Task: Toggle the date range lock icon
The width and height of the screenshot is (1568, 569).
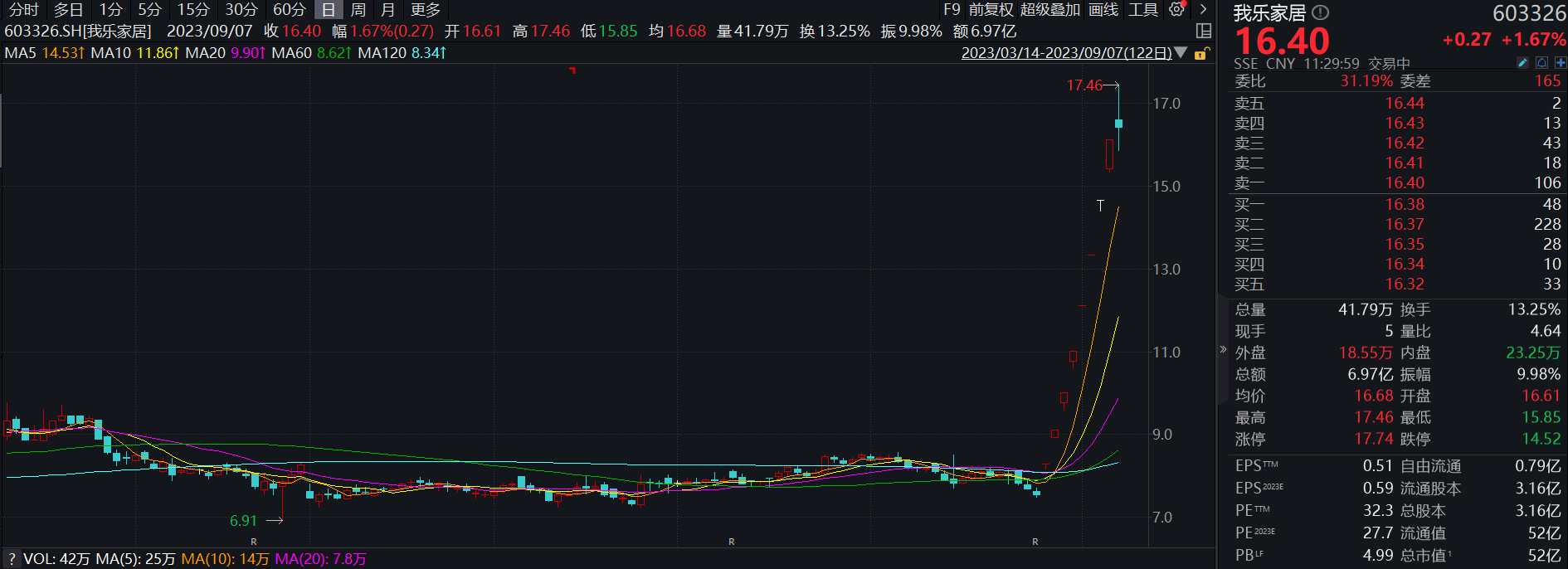Action: 1201,53
